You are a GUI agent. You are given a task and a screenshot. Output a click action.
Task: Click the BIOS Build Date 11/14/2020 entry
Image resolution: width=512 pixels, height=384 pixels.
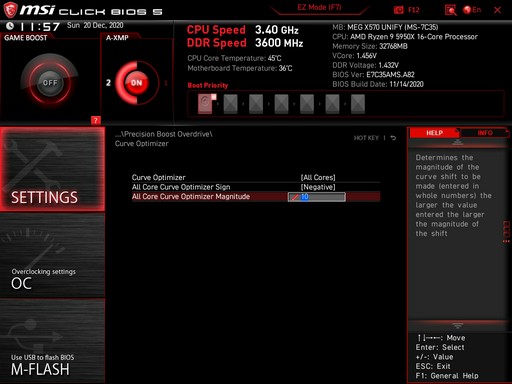point(378,84)
